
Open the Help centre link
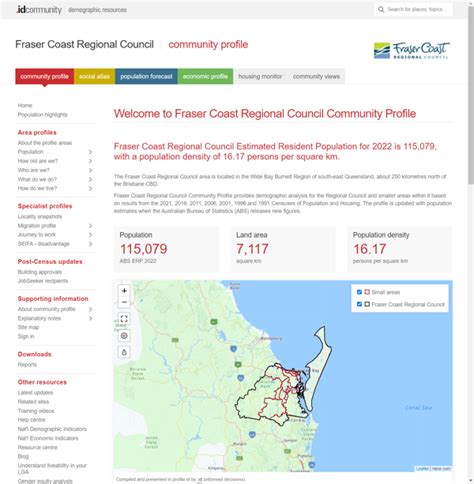coord(31,420)
